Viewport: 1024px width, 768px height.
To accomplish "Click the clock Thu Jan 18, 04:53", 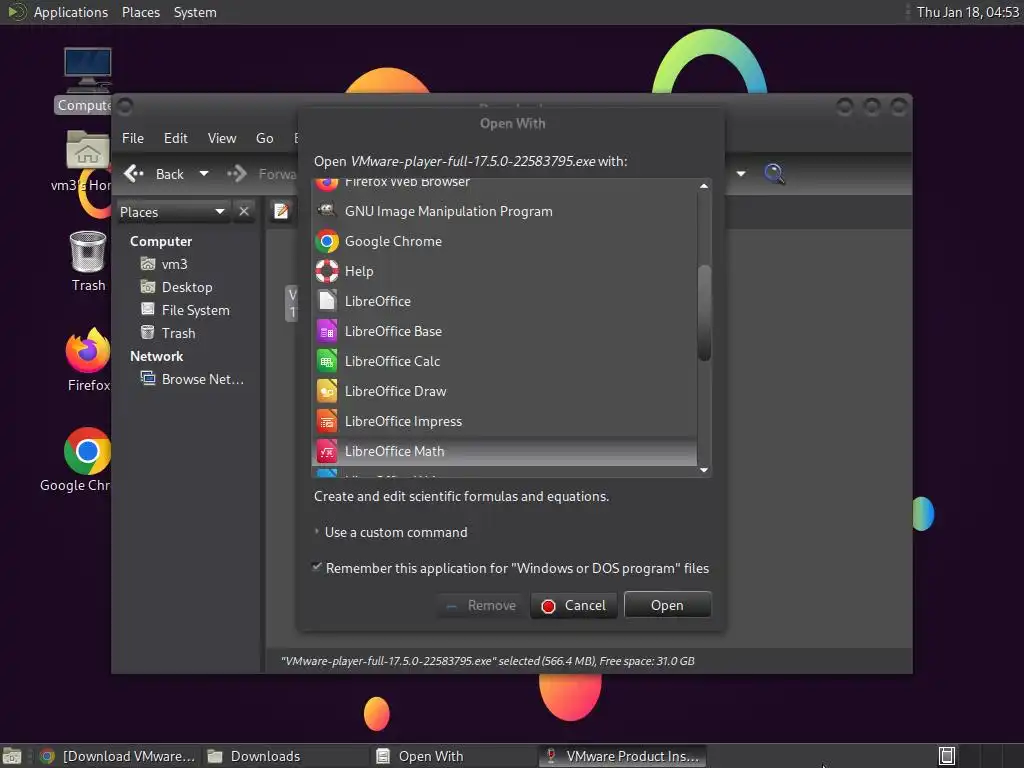I will tap(967, 12).
